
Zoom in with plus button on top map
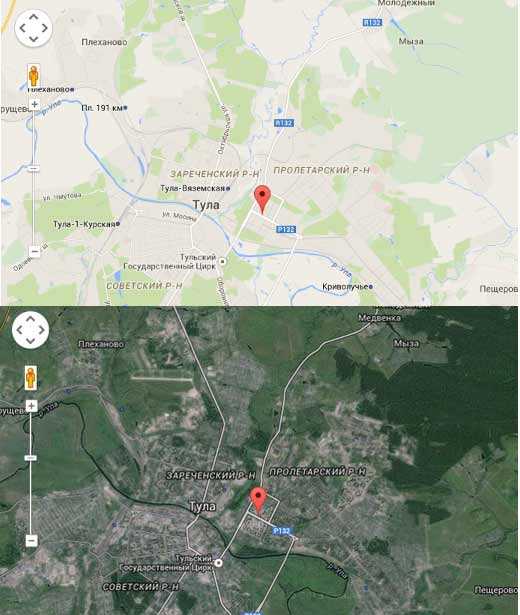[35, 104]
